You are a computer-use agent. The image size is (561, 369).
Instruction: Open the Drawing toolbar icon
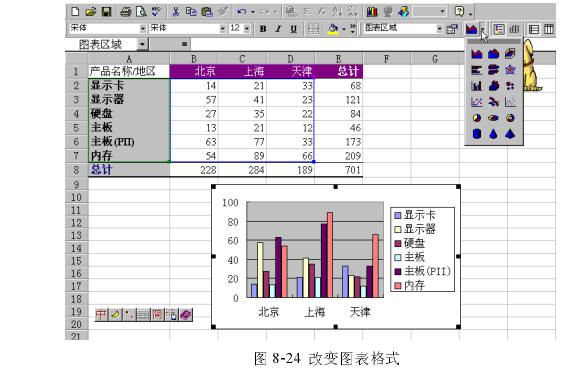(403, 12)
